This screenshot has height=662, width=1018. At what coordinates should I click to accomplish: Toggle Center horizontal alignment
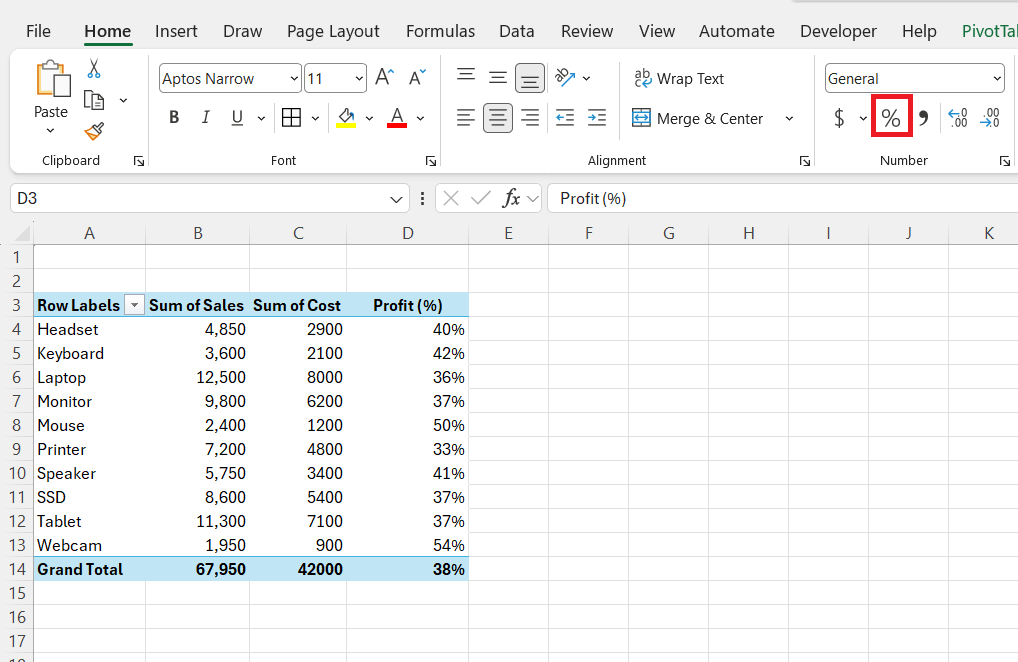point(498,118)
